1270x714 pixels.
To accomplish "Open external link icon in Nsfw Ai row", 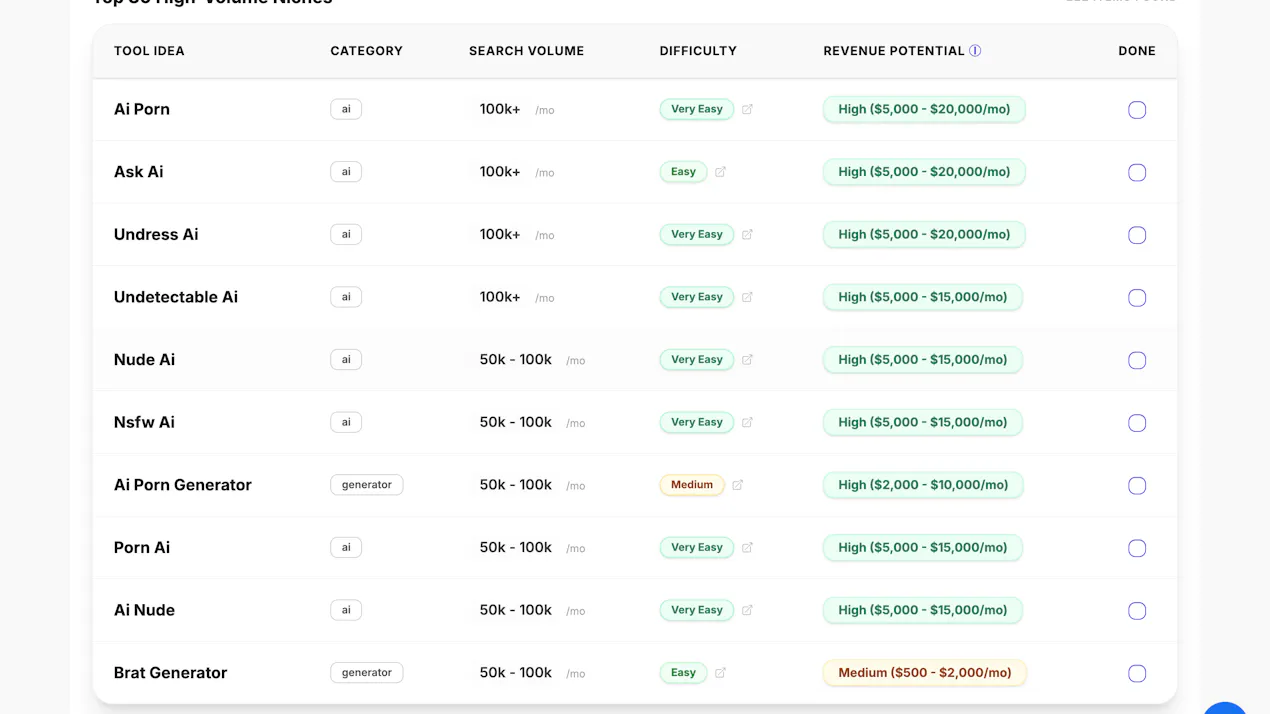I will click(747, 422).
